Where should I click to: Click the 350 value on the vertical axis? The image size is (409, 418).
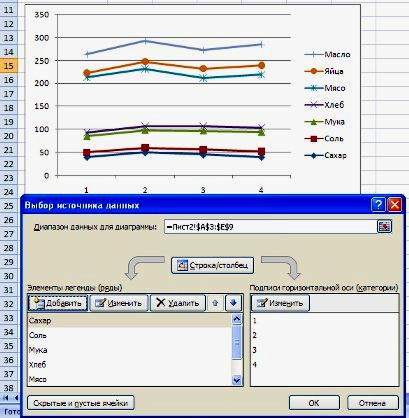point(42,15)
